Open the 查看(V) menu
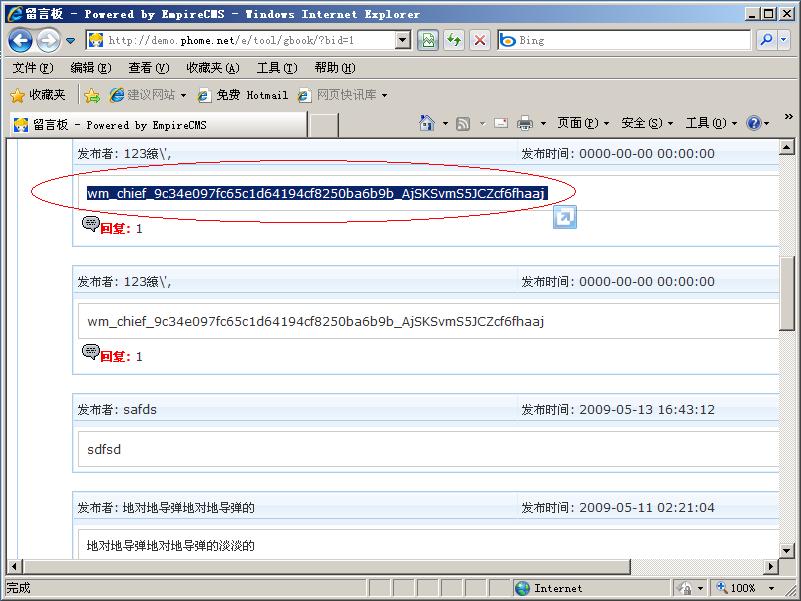This screenshot has height=601, width=801. click(x=149, y=68)
